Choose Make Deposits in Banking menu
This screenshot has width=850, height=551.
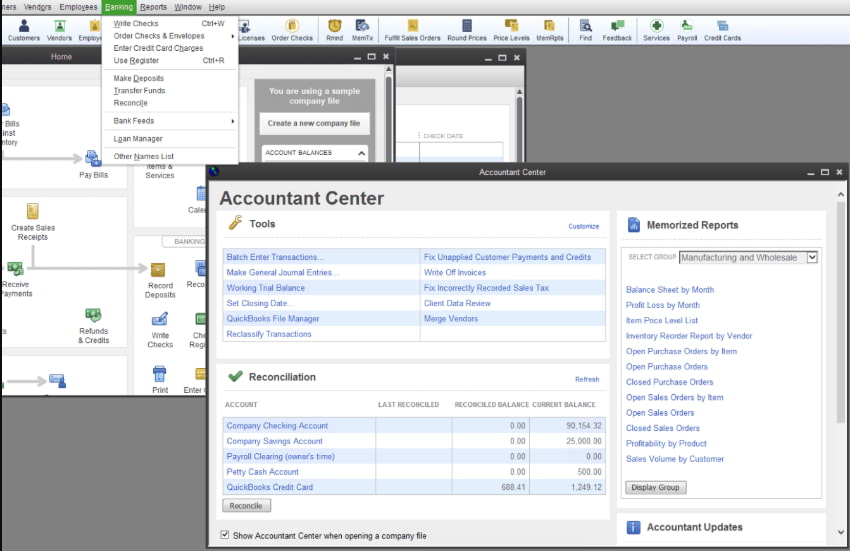pyautogui.click(x=170, y=78)
